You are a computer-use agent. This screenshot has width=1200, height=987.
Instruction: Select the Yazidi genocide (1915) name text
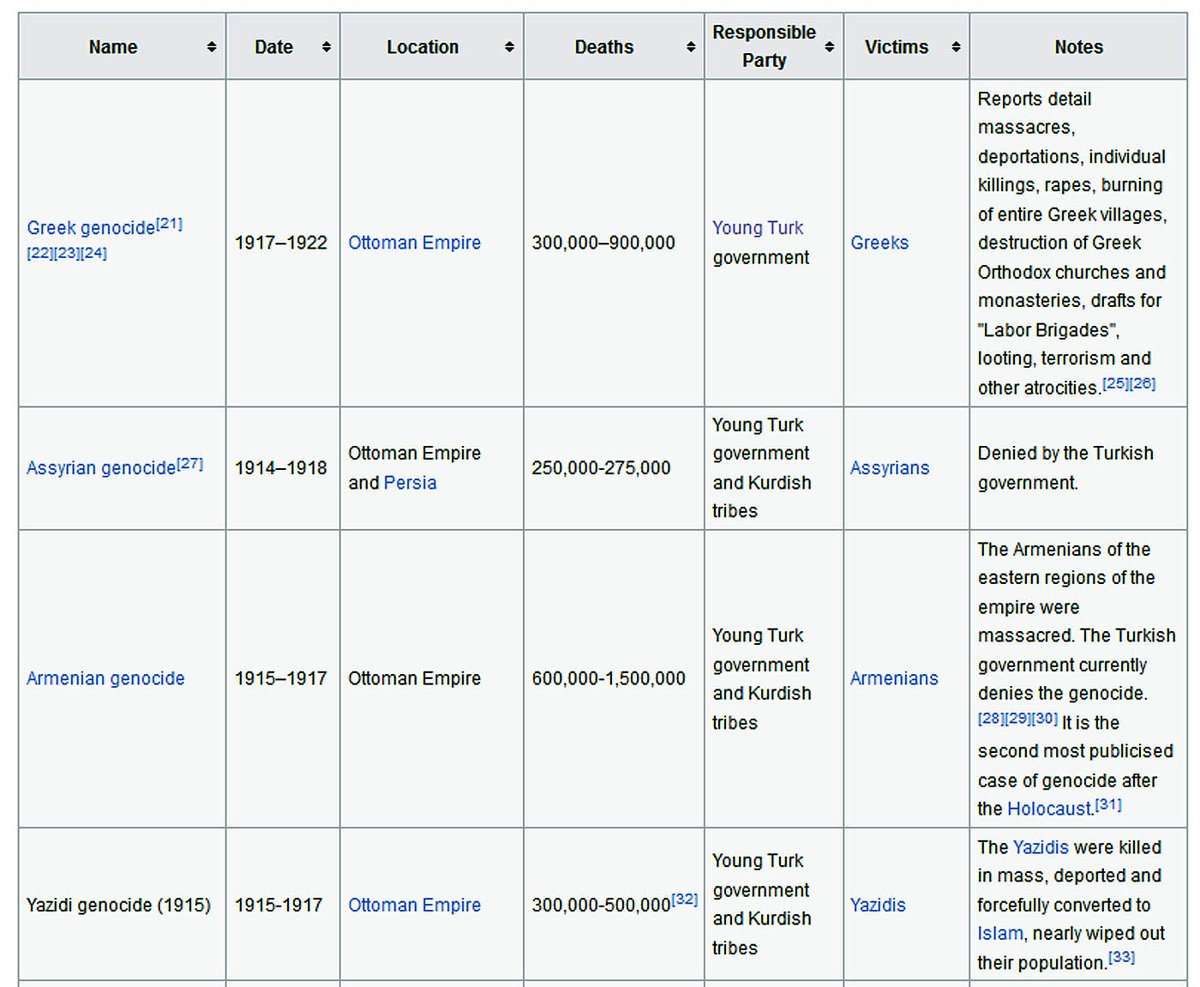pos(119,905)
